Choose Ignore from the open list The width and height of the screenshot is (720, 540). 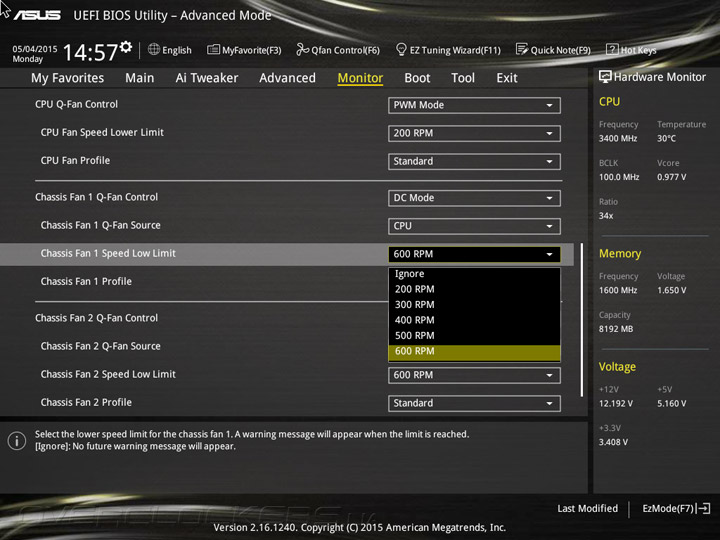pos(474,274)
